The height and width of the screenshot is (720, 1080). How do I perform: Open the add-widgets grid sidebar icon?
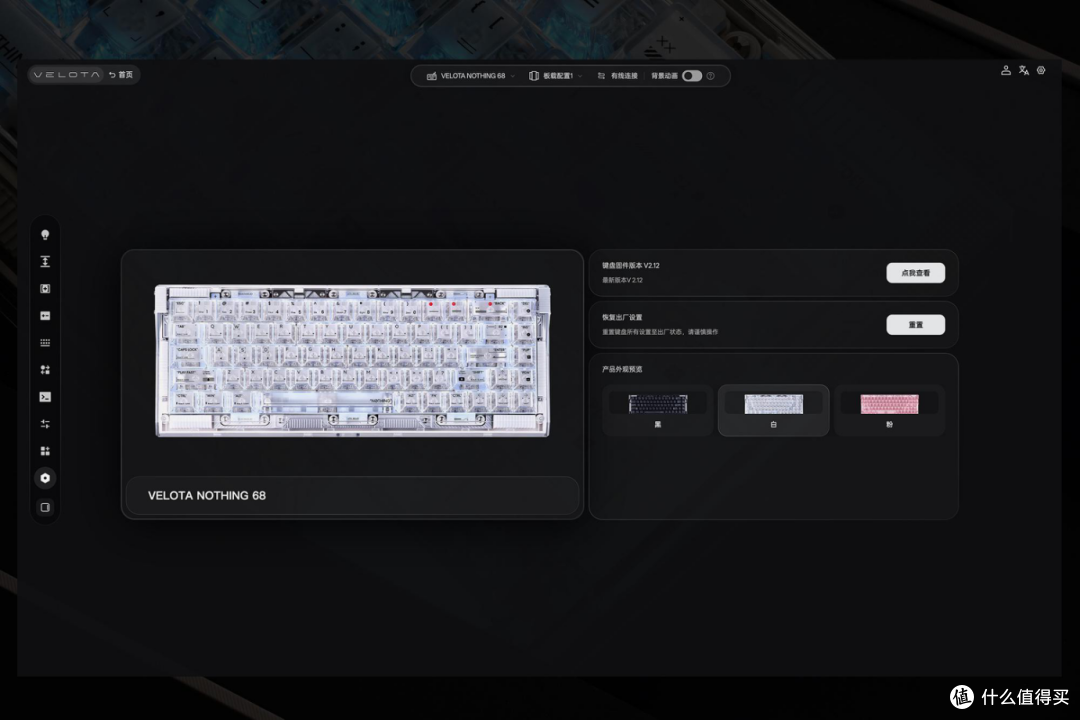pyautogui.click(x=45, y=451)
